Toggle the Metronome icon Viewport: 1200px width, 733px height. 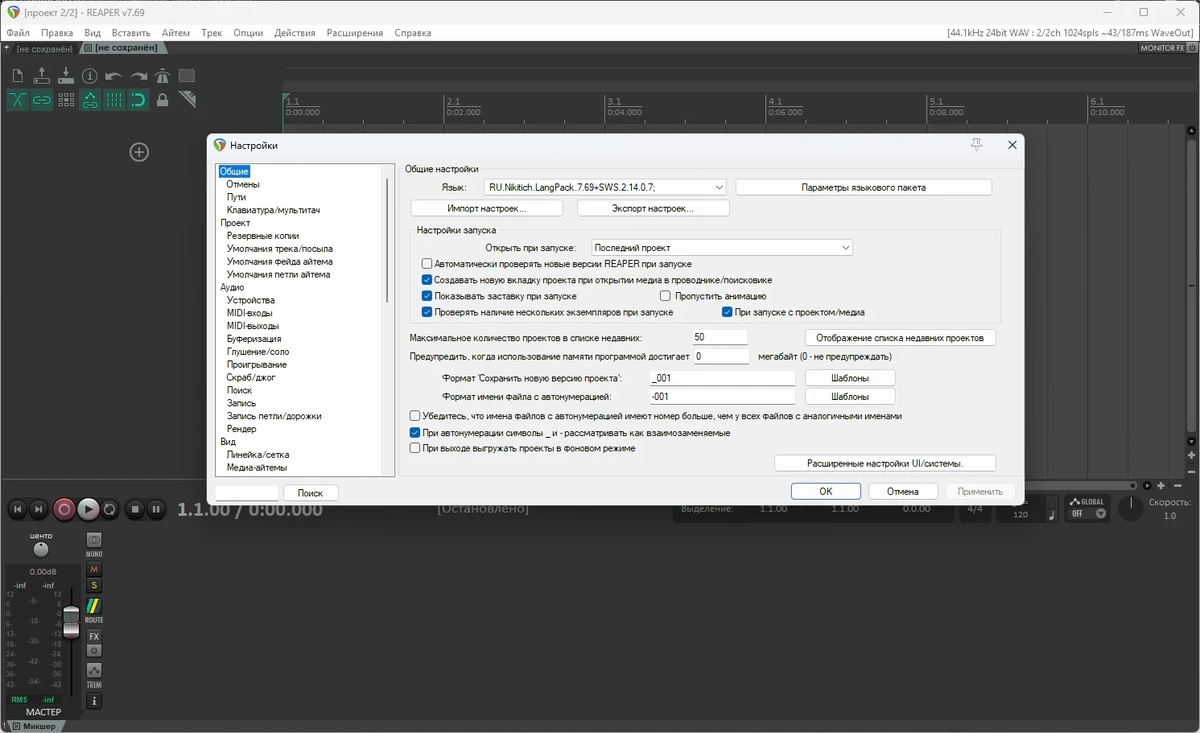pyautogui.click(x=162, y=76)
